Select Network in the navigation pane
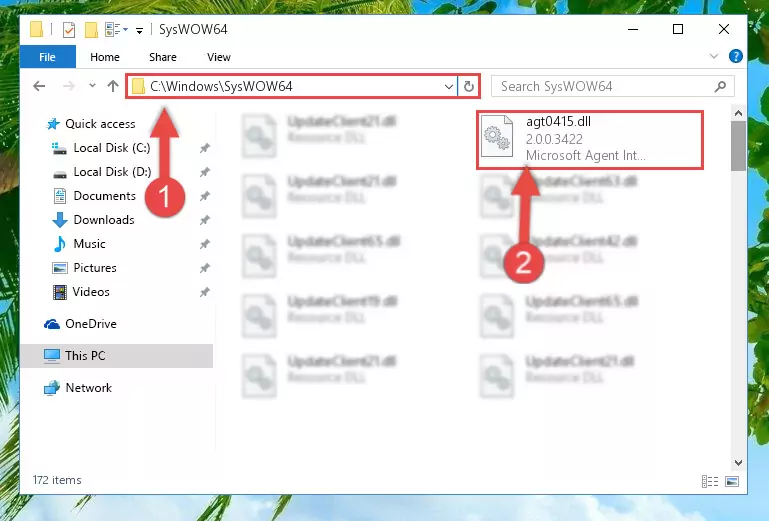Image resolution: width=769 pixels, height=521 pixels. 89,388
